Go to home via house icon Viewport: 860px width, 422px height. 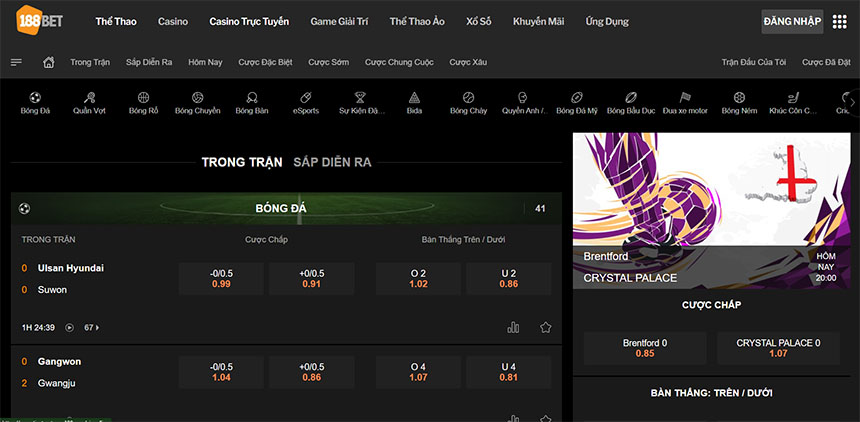(x=49, y=62)
